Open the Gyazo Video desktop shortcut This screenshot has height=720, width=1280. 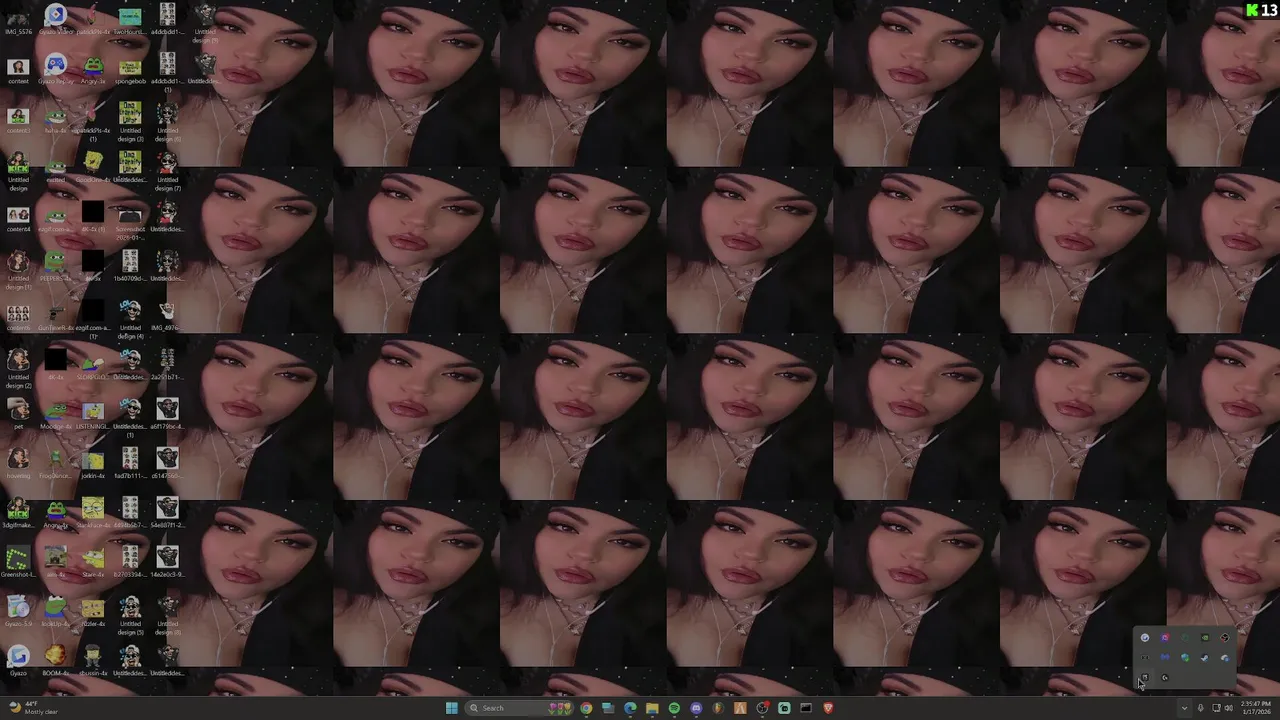pyautogui.click(x=56, y=20)
